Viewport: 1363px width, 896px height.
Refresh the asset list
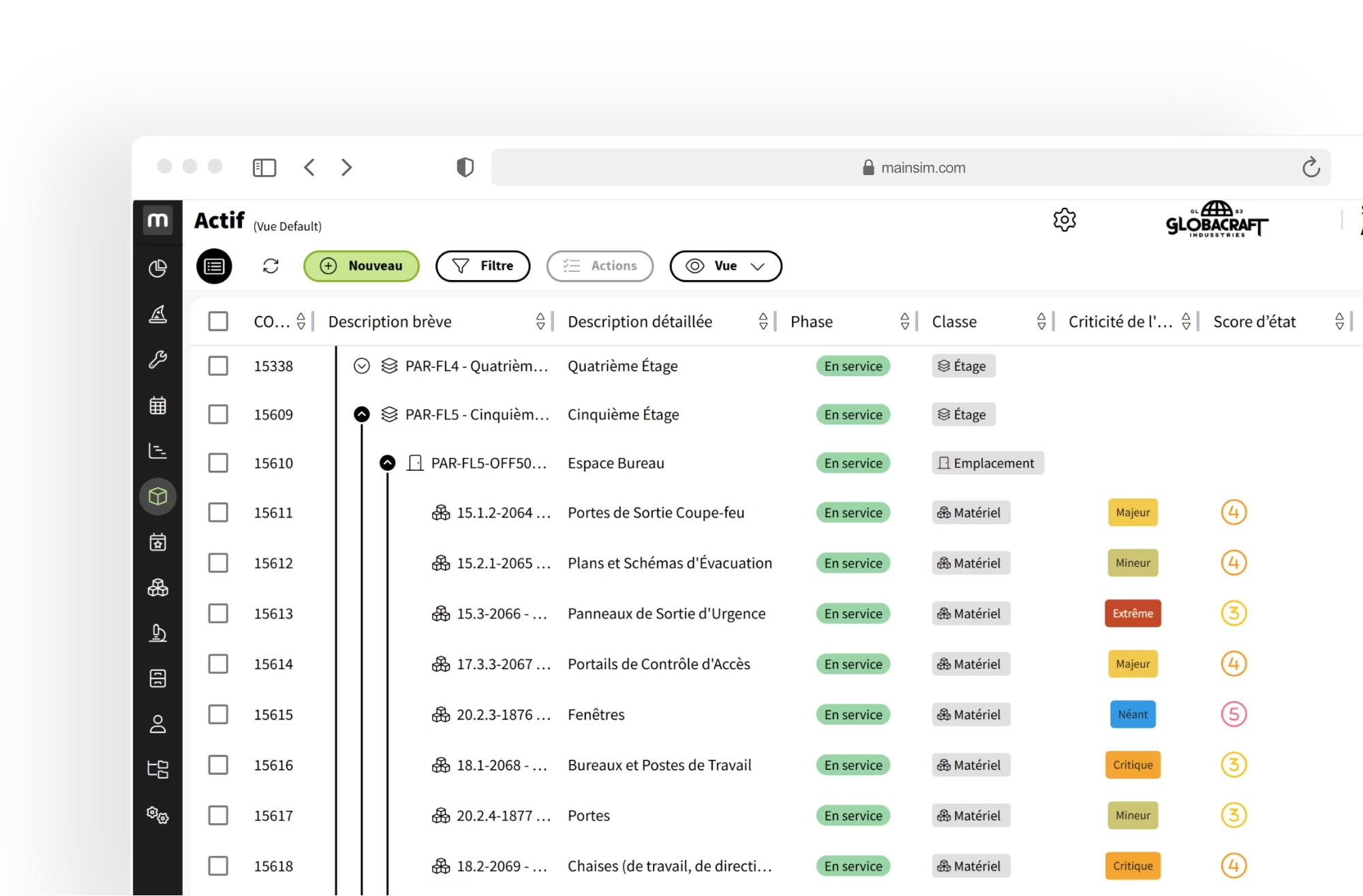pyautogui.click(x=271, y=266)
